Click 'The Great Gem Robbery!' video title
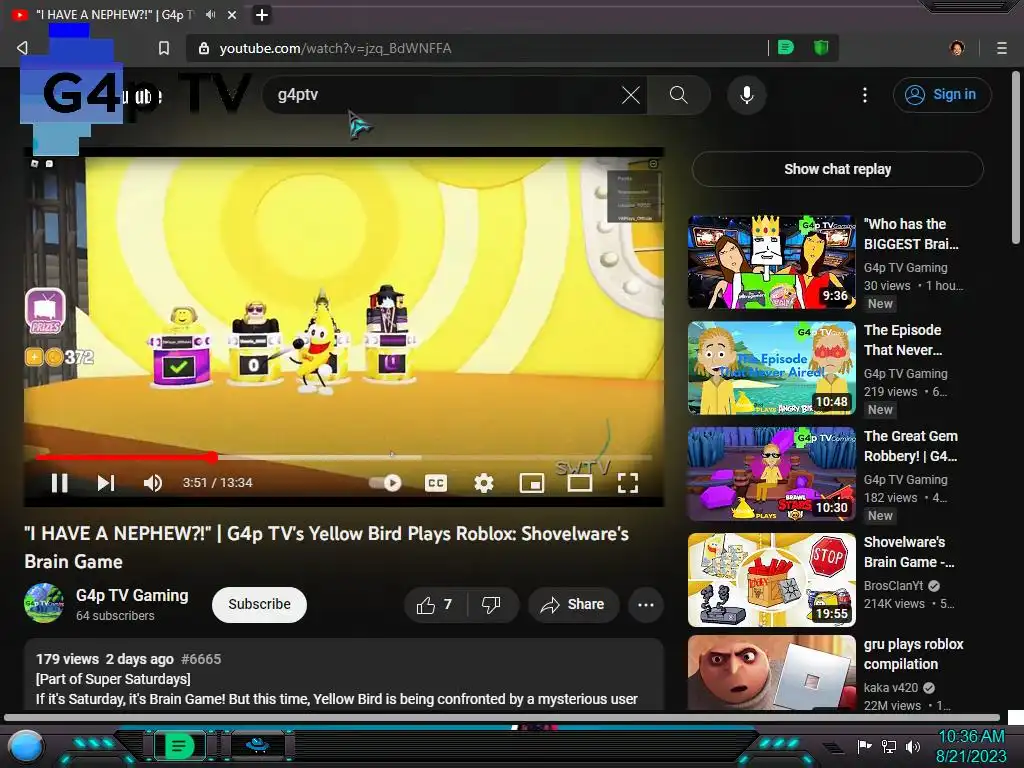1024x768 pixels. [x=910, y=446]
